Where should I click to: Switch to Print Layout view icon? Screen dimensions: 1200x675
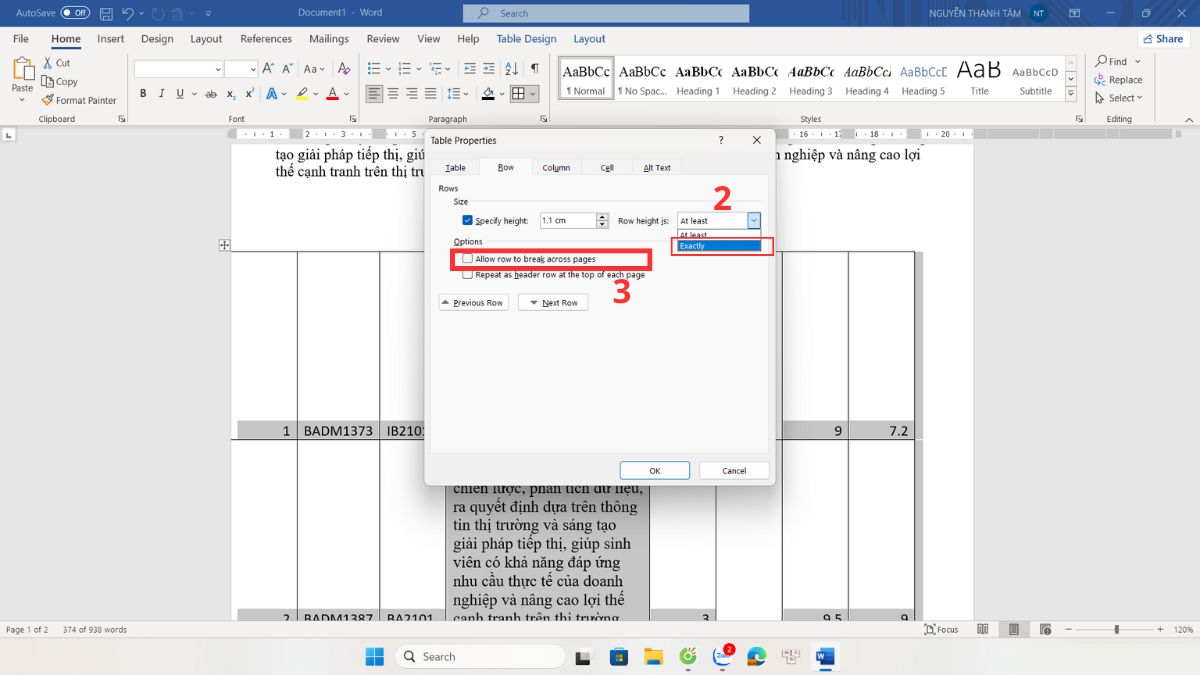[1013, 629]
